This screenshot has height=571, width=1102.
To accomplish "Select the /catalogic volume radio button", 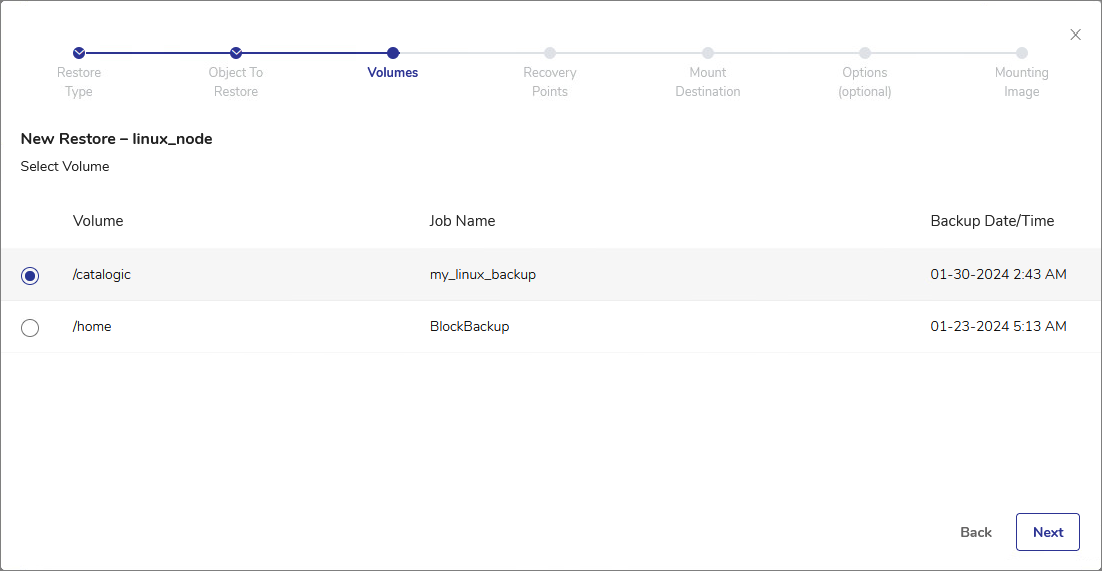I will pos(30,275).
